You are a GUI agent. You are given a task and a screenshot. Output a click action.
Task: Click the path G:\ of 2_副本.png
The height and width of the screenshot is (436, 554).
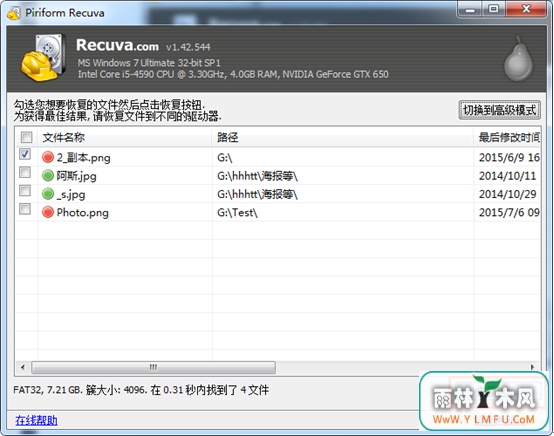click(x=225, y=157)
